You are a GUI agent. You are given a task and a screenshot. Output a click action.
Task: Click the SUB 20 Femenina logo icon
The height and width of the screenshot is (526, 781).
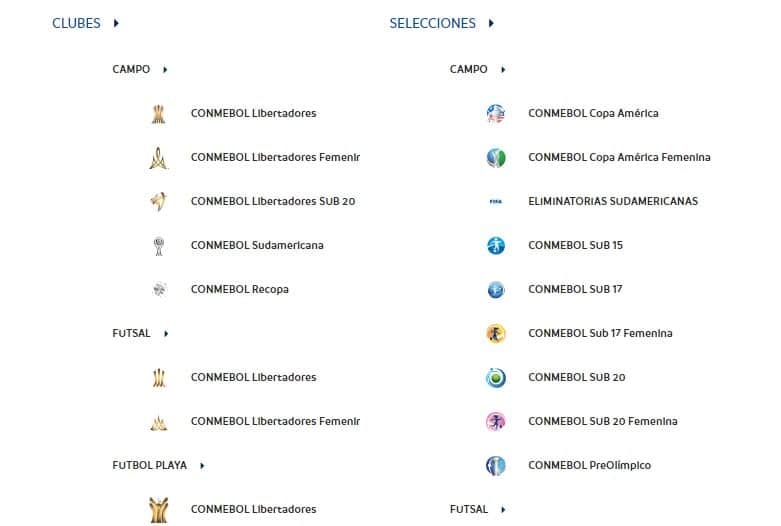[496, 421]
